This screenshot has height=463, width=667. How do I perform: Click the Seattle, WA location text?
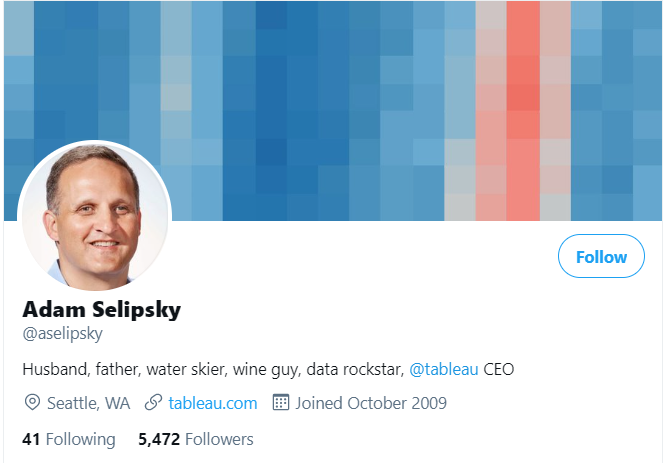pyautogui.click(x=88, y=403)
